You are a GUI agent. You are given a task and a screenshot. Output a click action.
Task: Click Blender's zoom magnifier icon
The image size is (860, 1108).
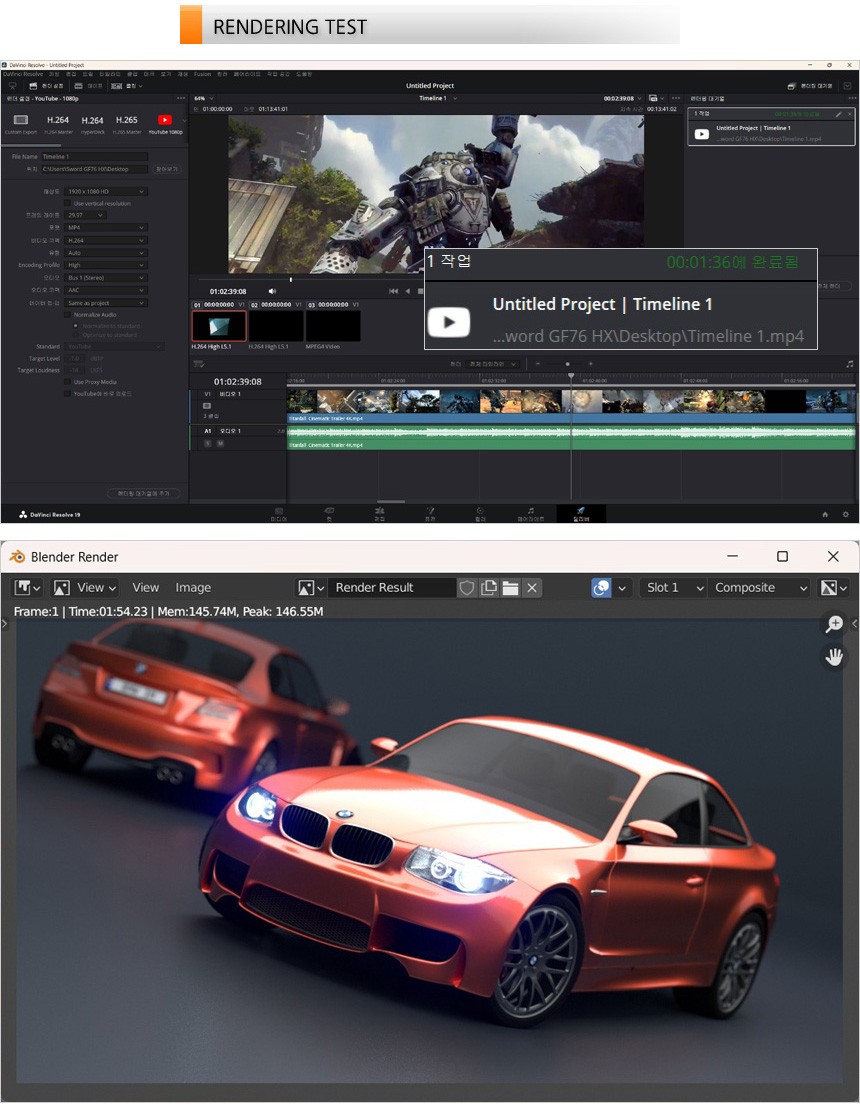(833, 625)
